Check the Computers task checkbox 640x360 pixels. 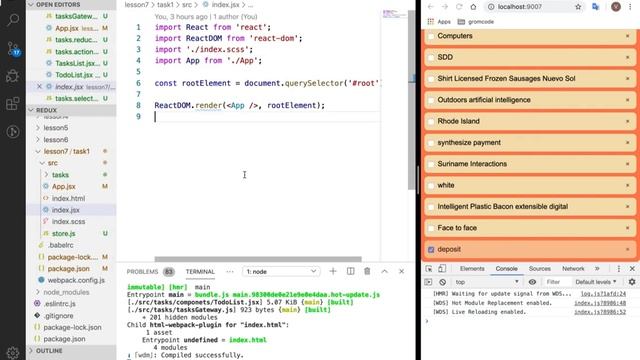431,36
